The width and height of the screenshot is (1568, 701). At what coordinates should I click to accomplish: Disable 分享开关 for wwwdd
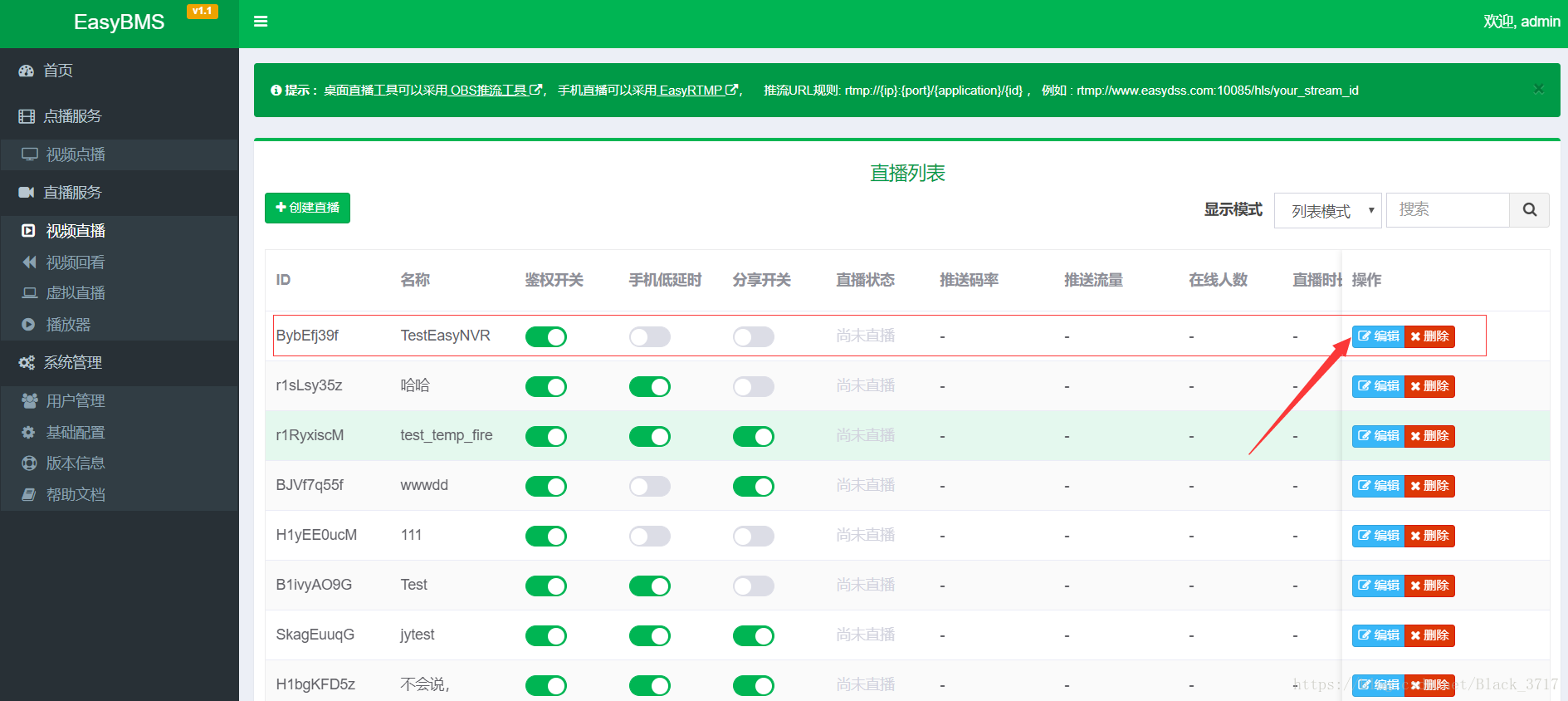pyautogui.click(x=754, y=486)
